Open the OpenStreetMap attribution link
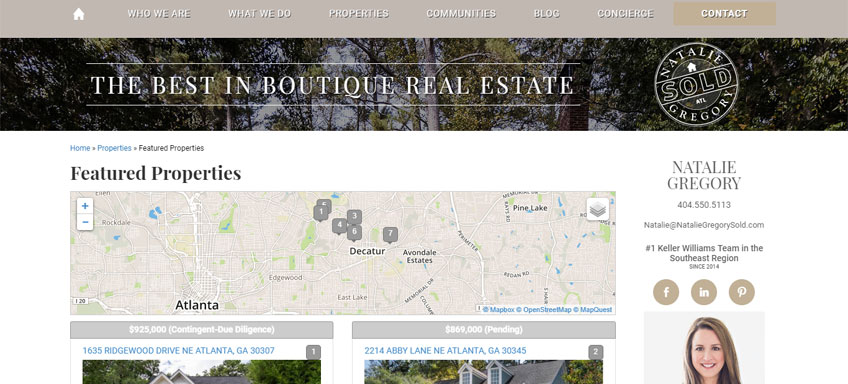Screen dimensions: 848x384 click(x=544, y=310)
